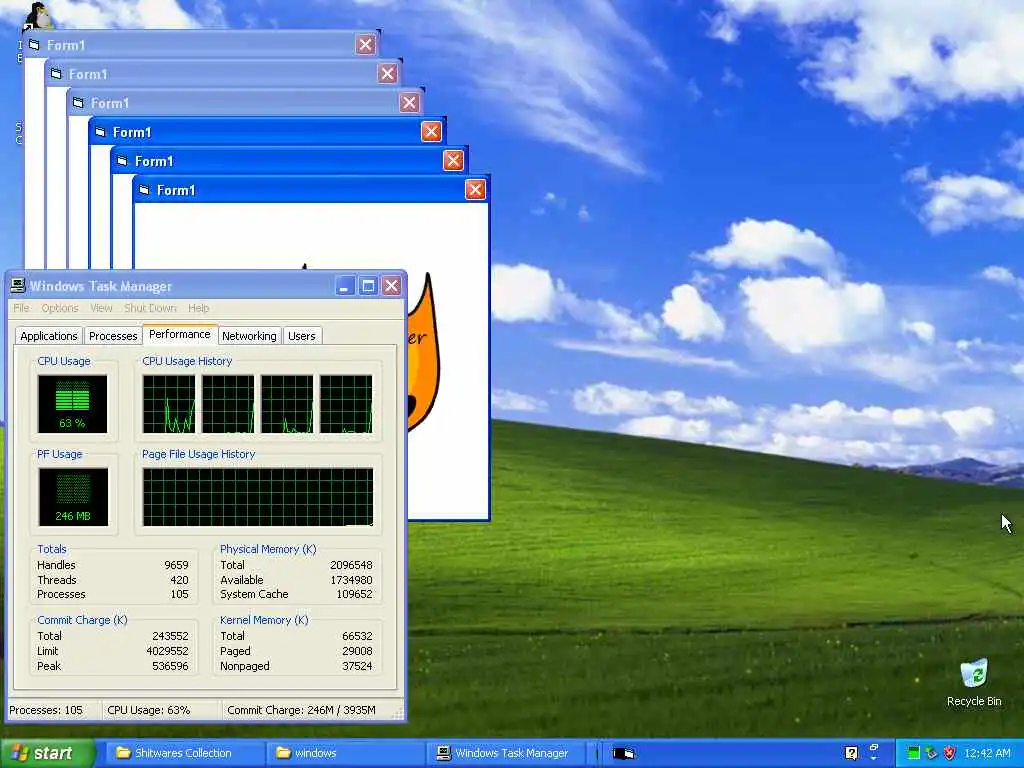1024x768 pixels.
Task: Close the third Form1 window from front
Action: tap(431, 131)
